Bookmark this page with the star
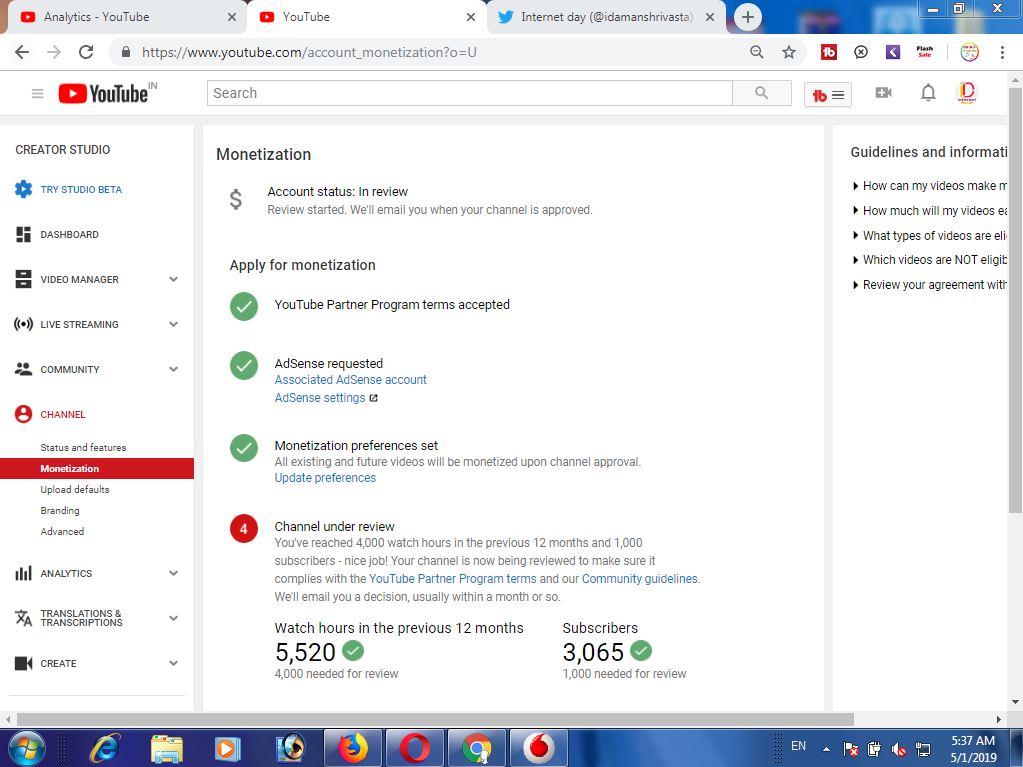The image size is (1023, 767). click(x=789, y=52)
